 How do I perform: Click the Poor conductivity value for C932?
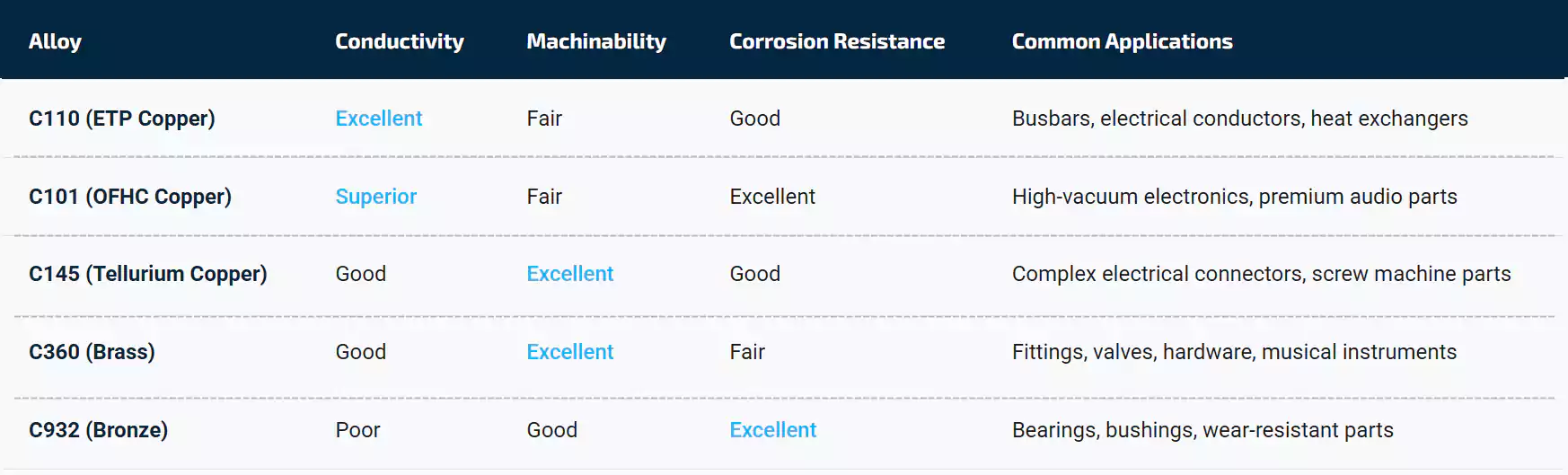coord(358,430)
